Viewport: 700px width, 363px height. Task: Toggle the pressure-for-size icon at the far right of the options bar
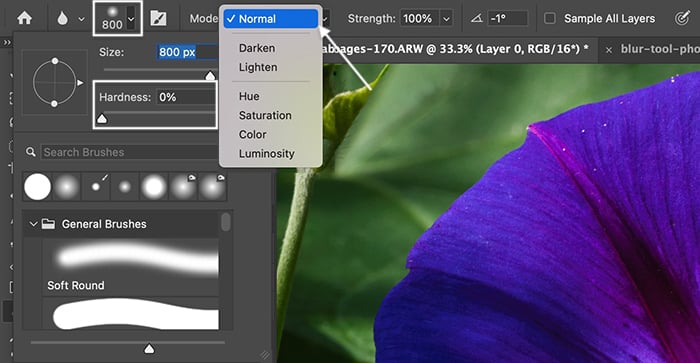click(682, 18)
